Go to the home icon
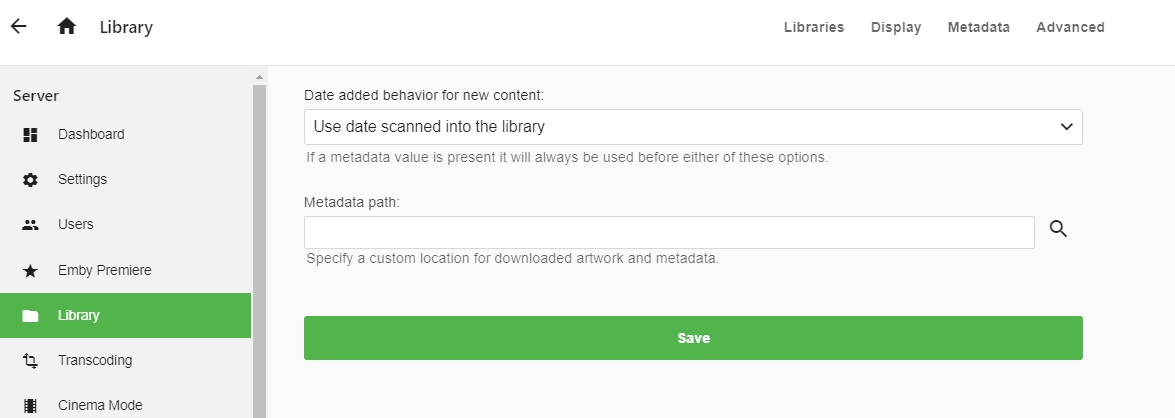 coord(67,27)
